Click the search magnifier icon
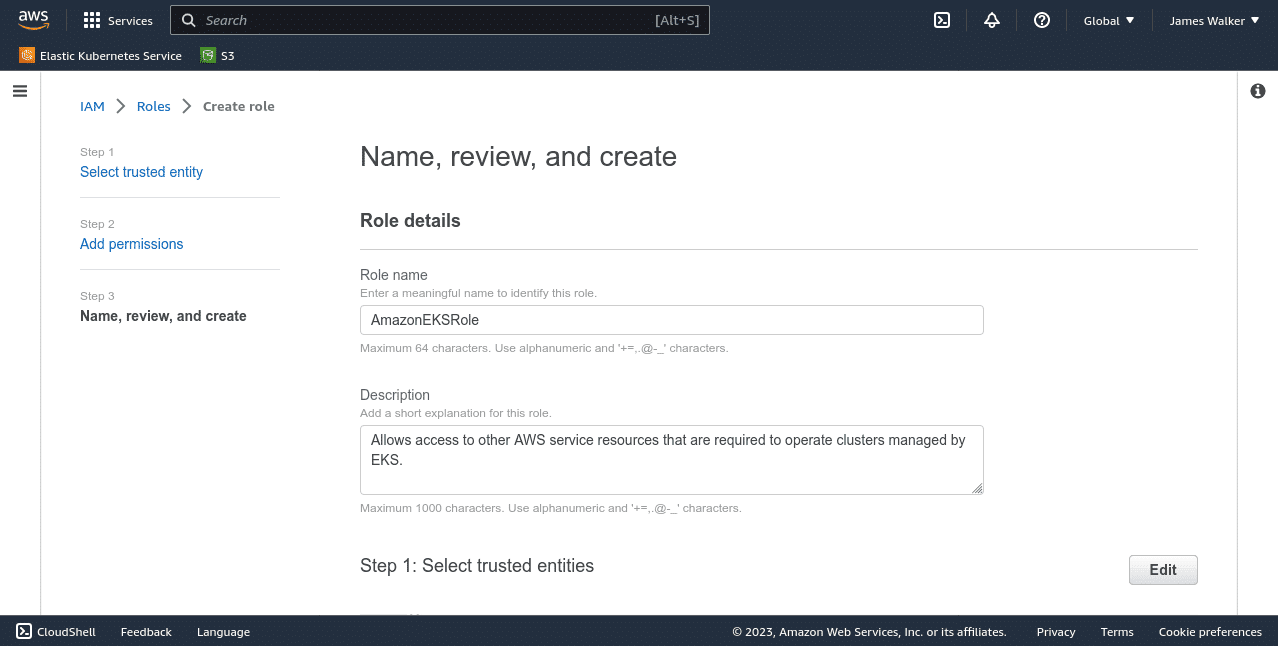1278x646 pixels. (188, 20)
